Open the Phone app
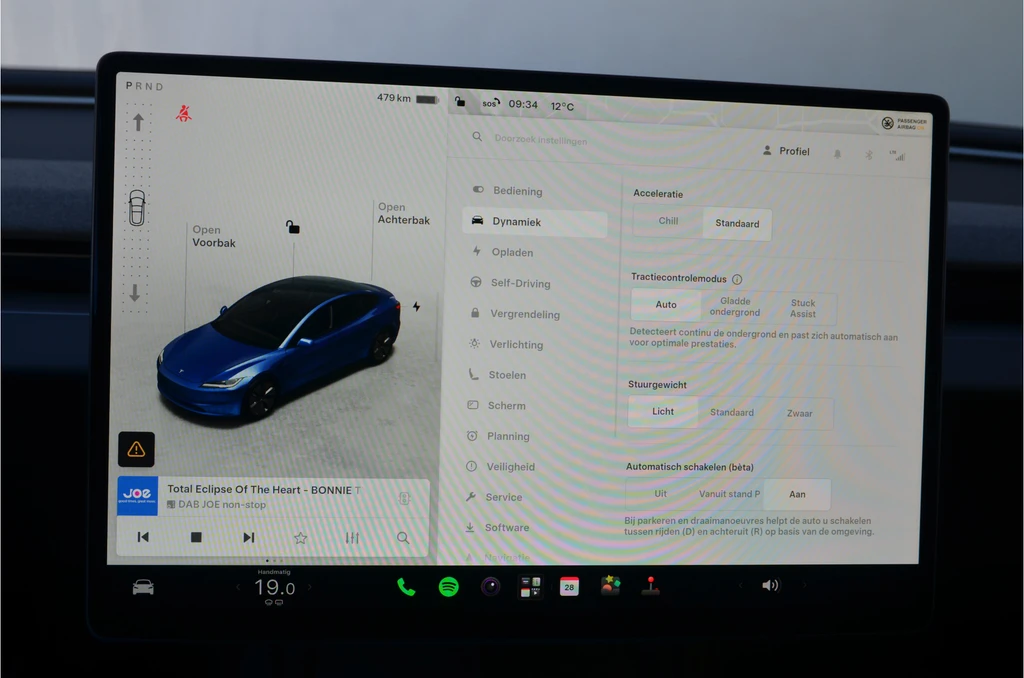 tap(406, 587)
